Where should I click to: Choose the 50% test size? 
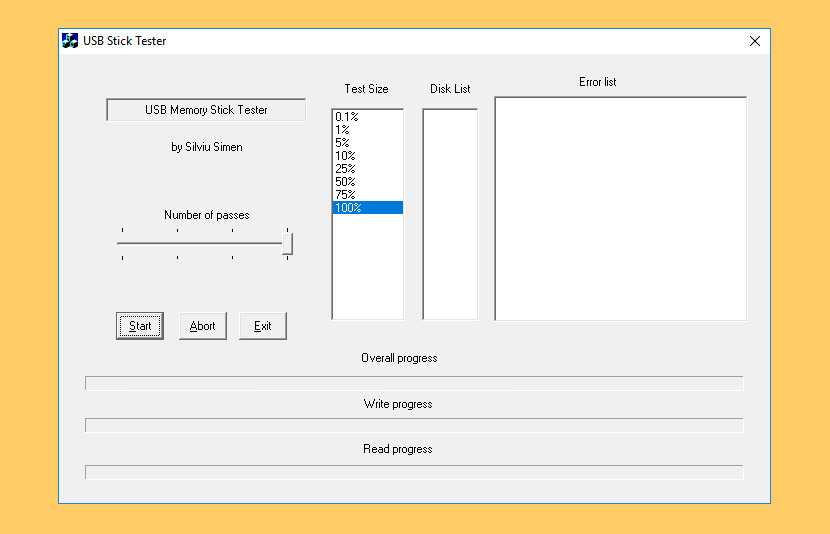pyautogui.click(x=345, y=182)
